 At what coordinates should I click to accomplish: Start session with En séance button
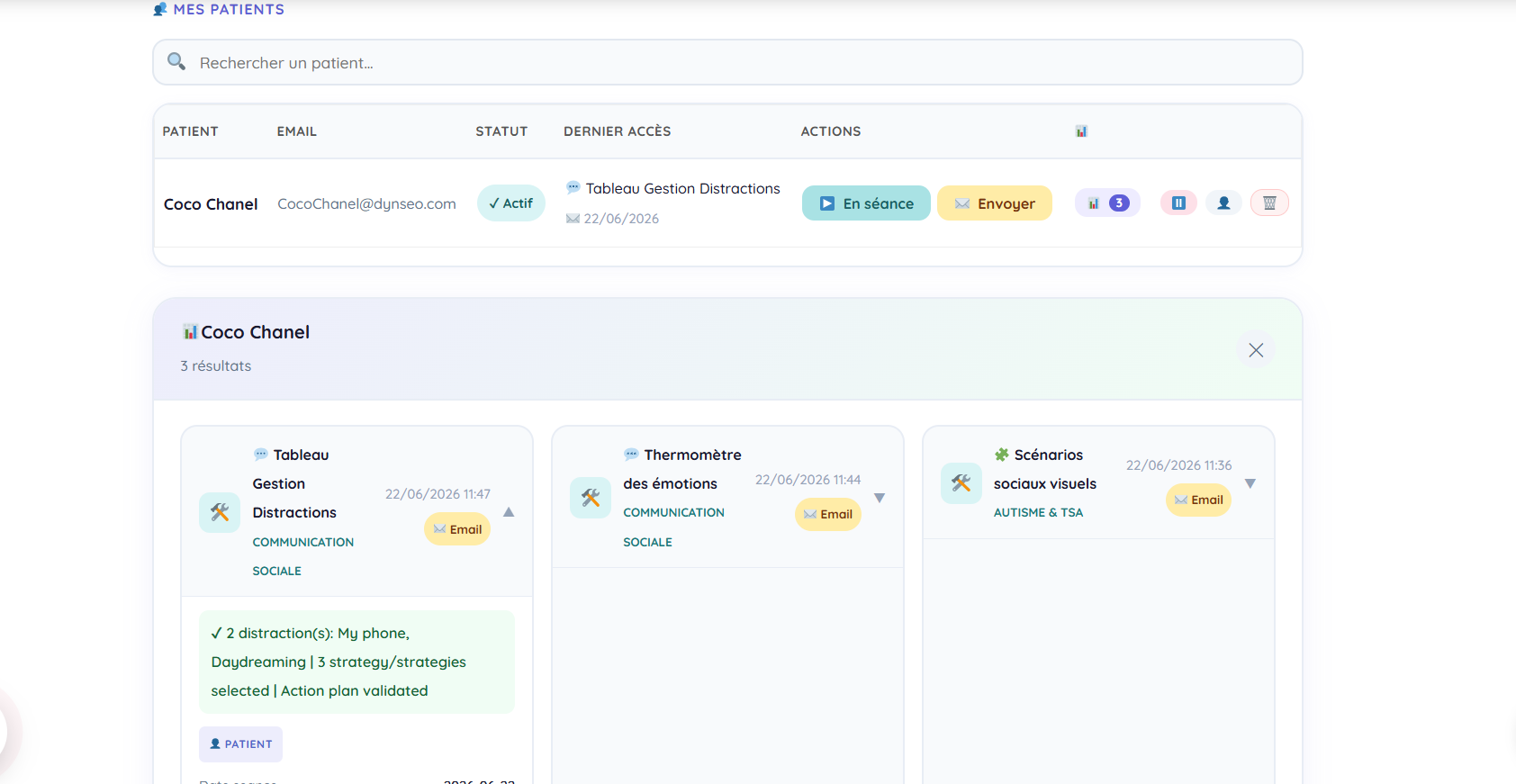point(866,203)
